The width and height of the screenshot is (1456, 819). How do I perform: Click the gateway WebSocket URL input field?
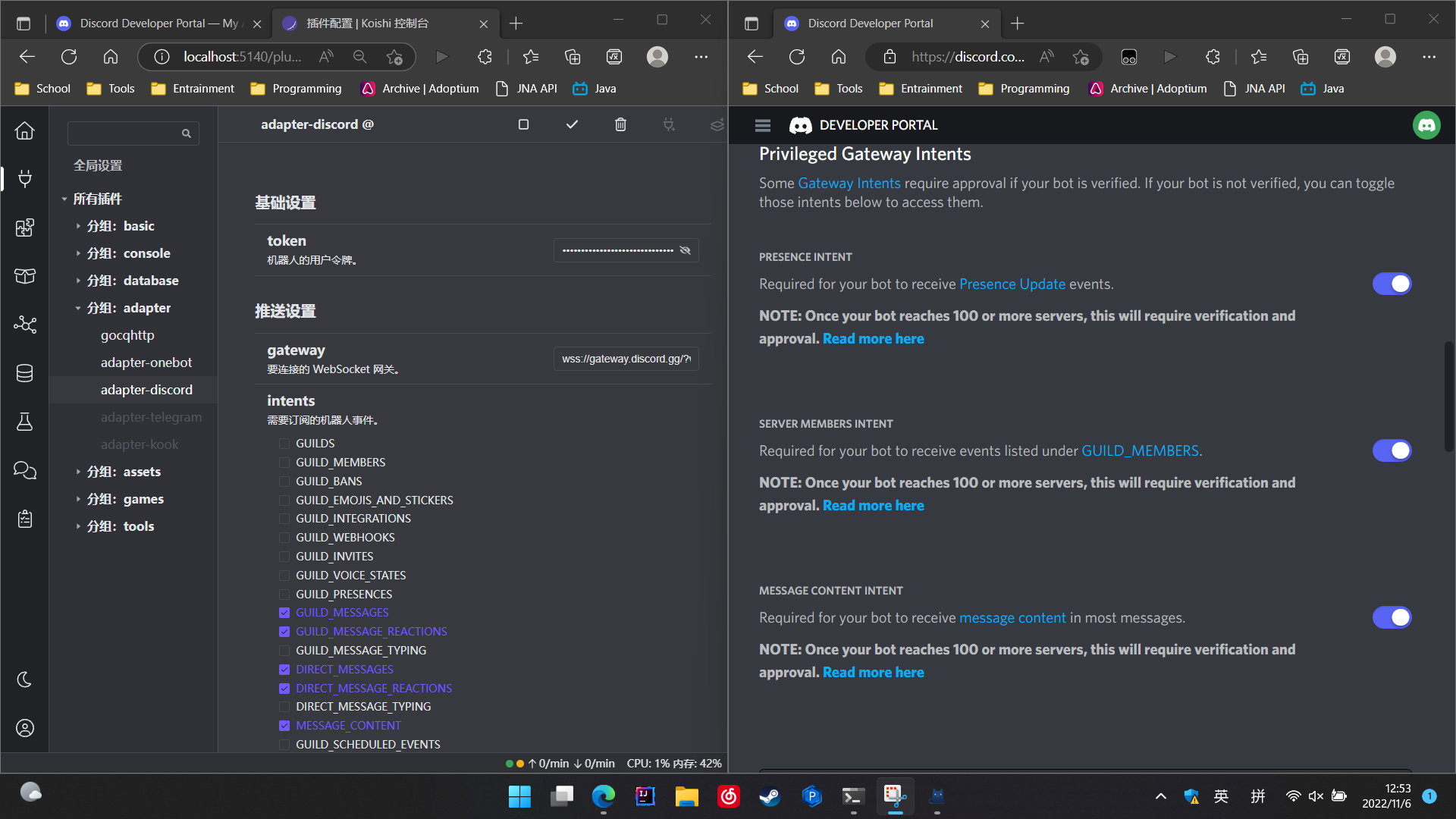coord(626,359)
